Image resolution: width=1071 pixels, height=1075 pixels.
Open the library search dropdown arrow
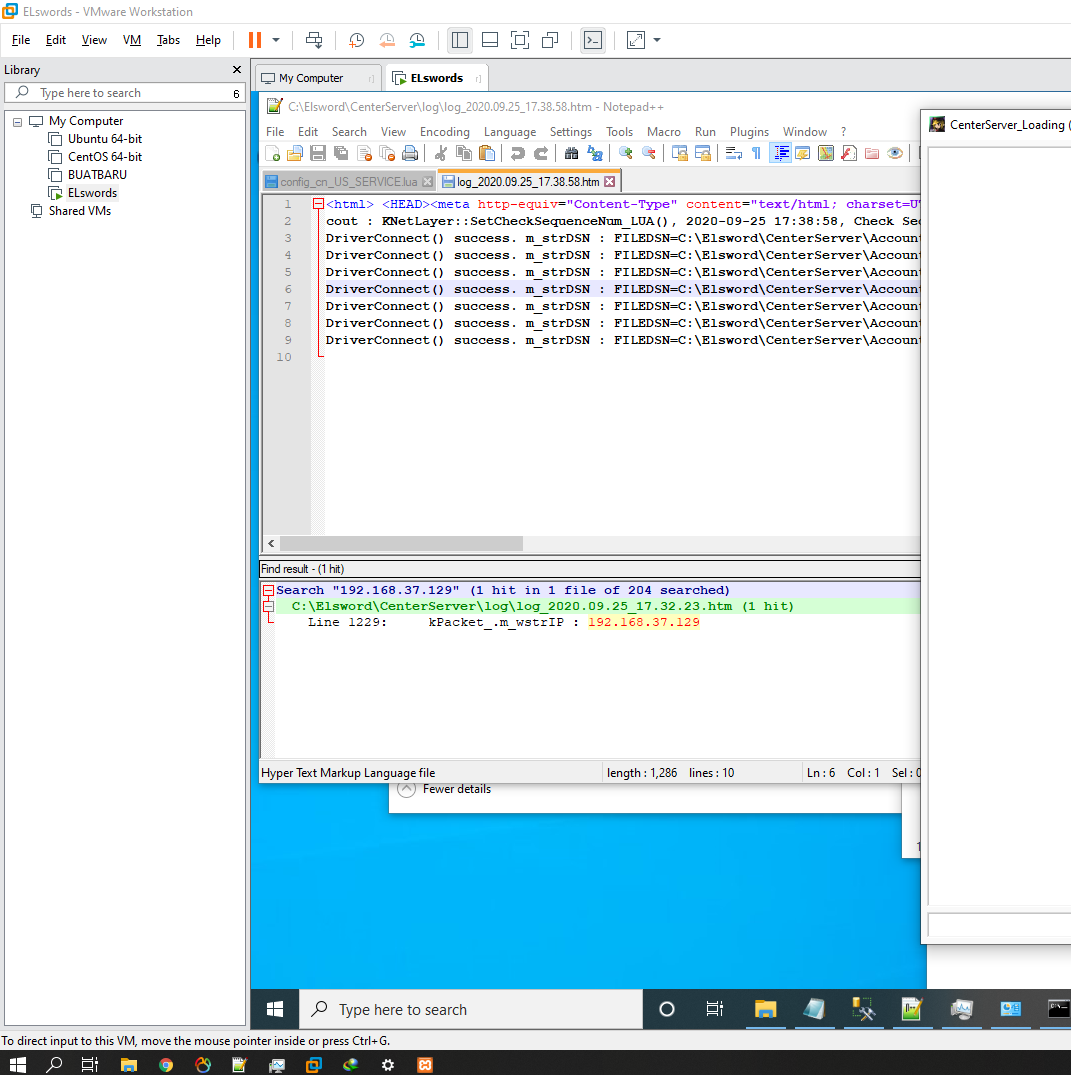[x=236, y=93]
